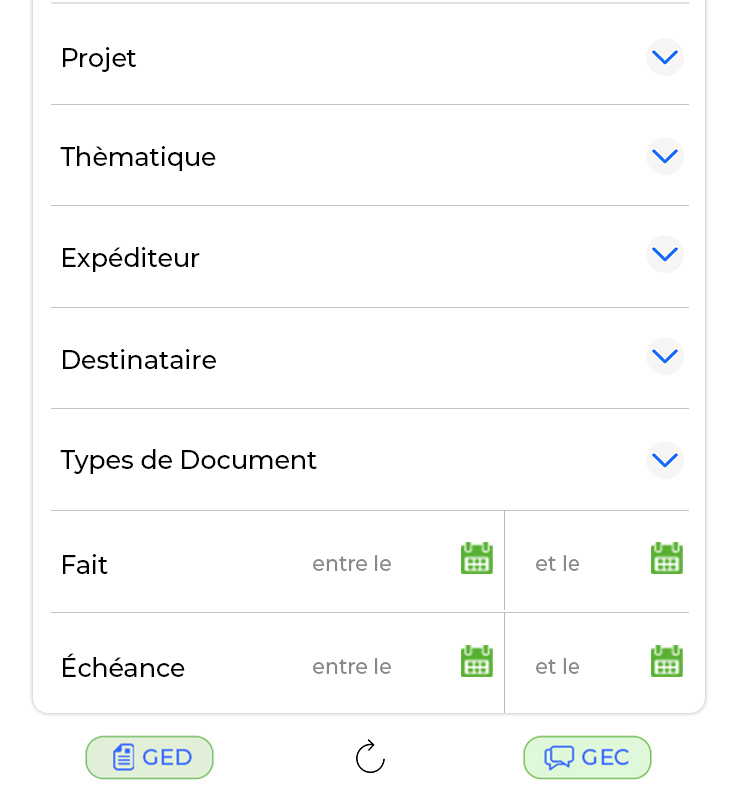
Task: Open calendar for Échéance start date
Action: 477,661
